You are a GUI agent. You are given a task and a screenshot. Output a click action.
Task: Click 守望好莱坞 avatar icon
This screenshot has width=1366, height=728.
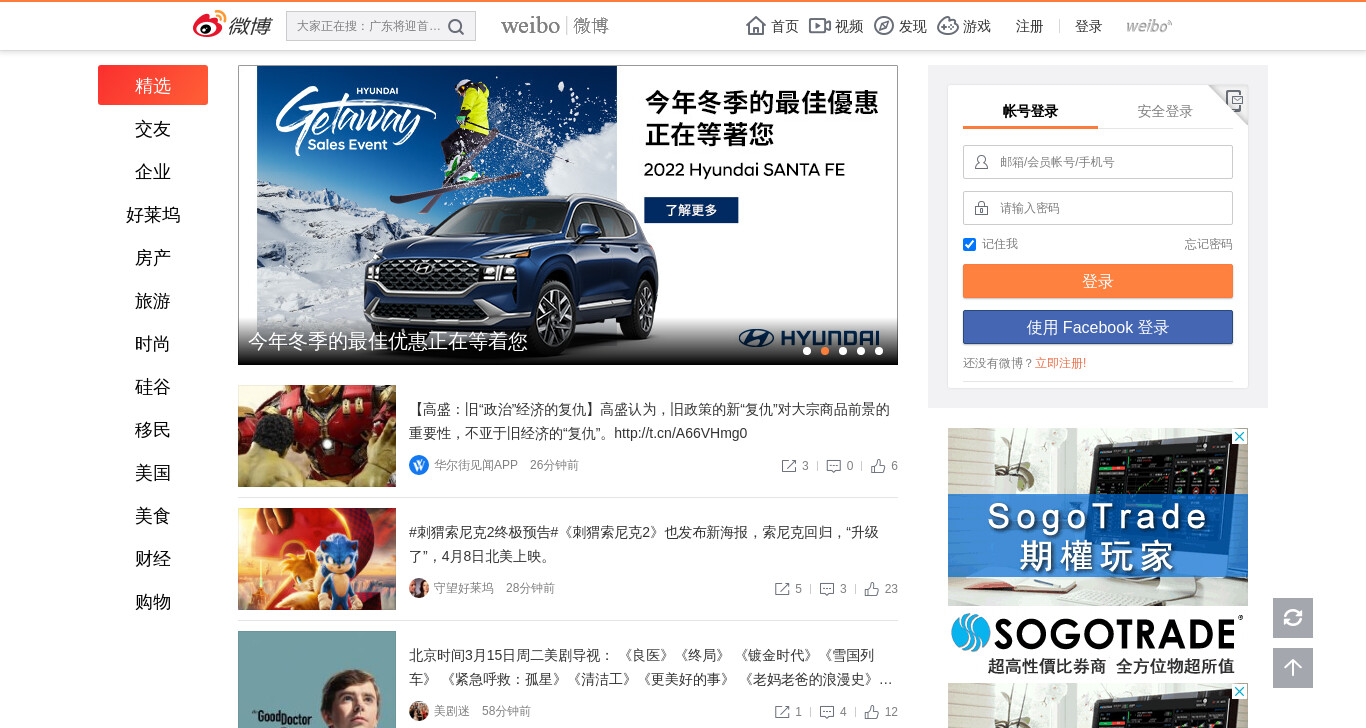click(419, 588)
